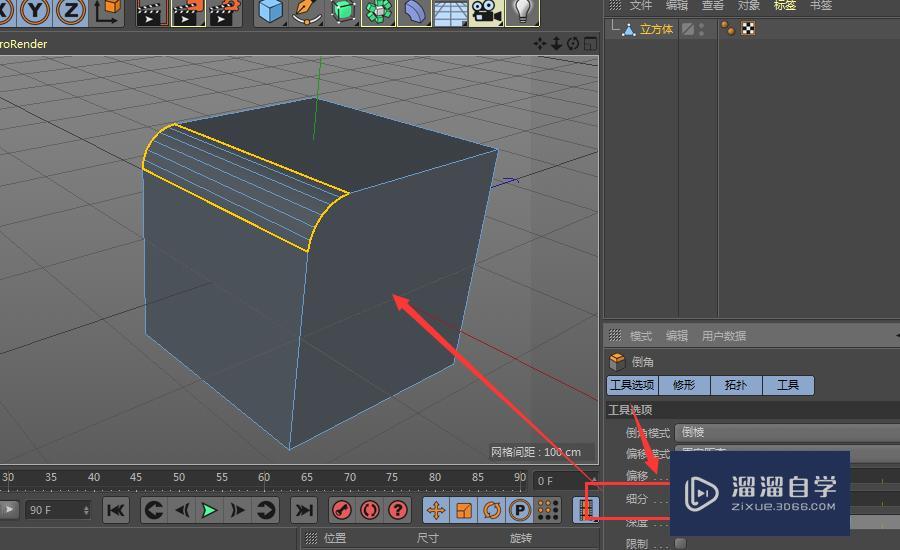Viewport: 900px width, 550px height.
Task: Step back one frame
Action: 182,510
